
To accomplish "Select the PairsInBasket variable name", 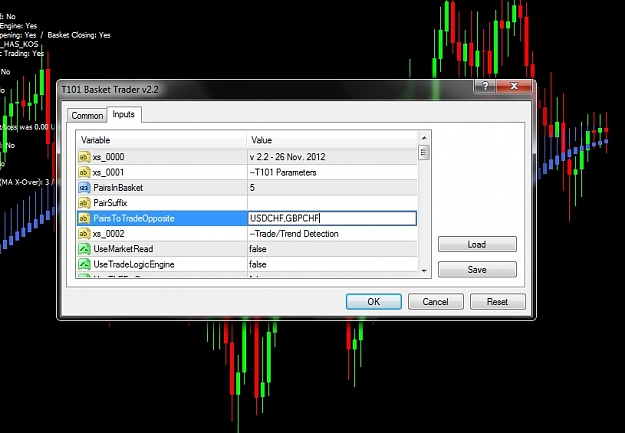I will point(118,188).
